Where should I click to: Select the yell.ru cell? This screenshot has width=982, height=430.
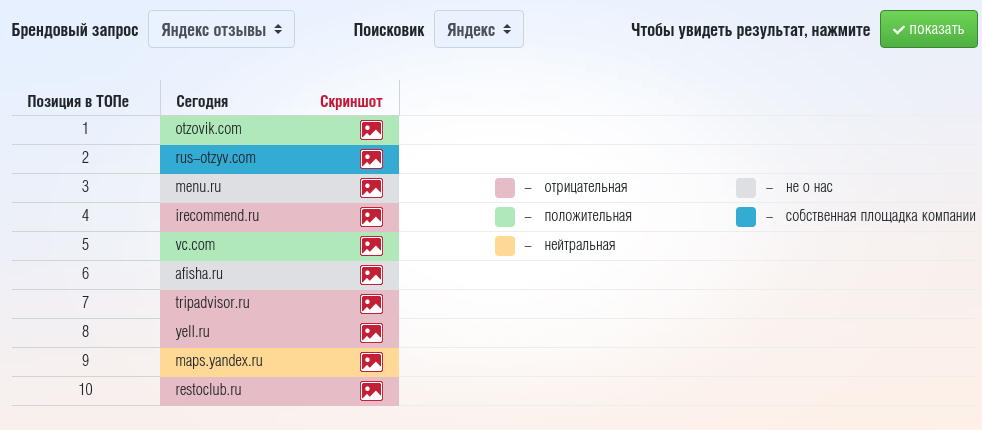point(279,332)
